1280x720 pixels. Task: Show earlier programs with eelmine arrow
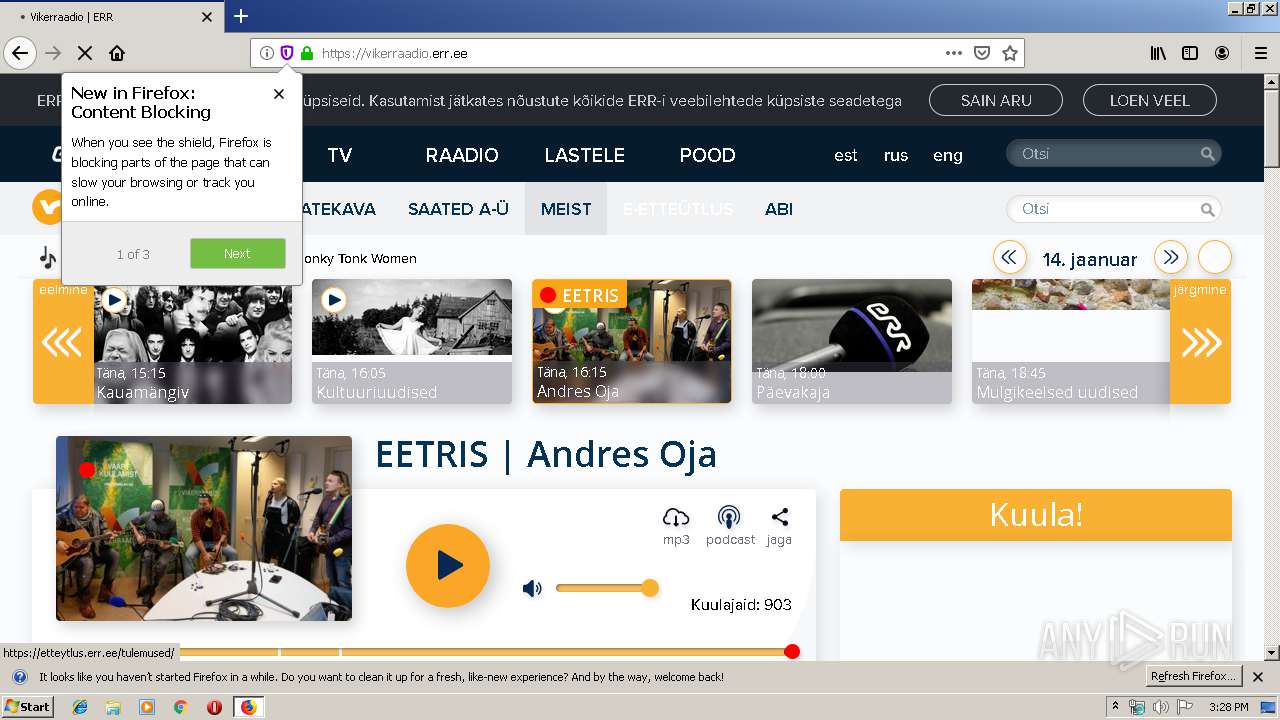(x=63, y=342)
